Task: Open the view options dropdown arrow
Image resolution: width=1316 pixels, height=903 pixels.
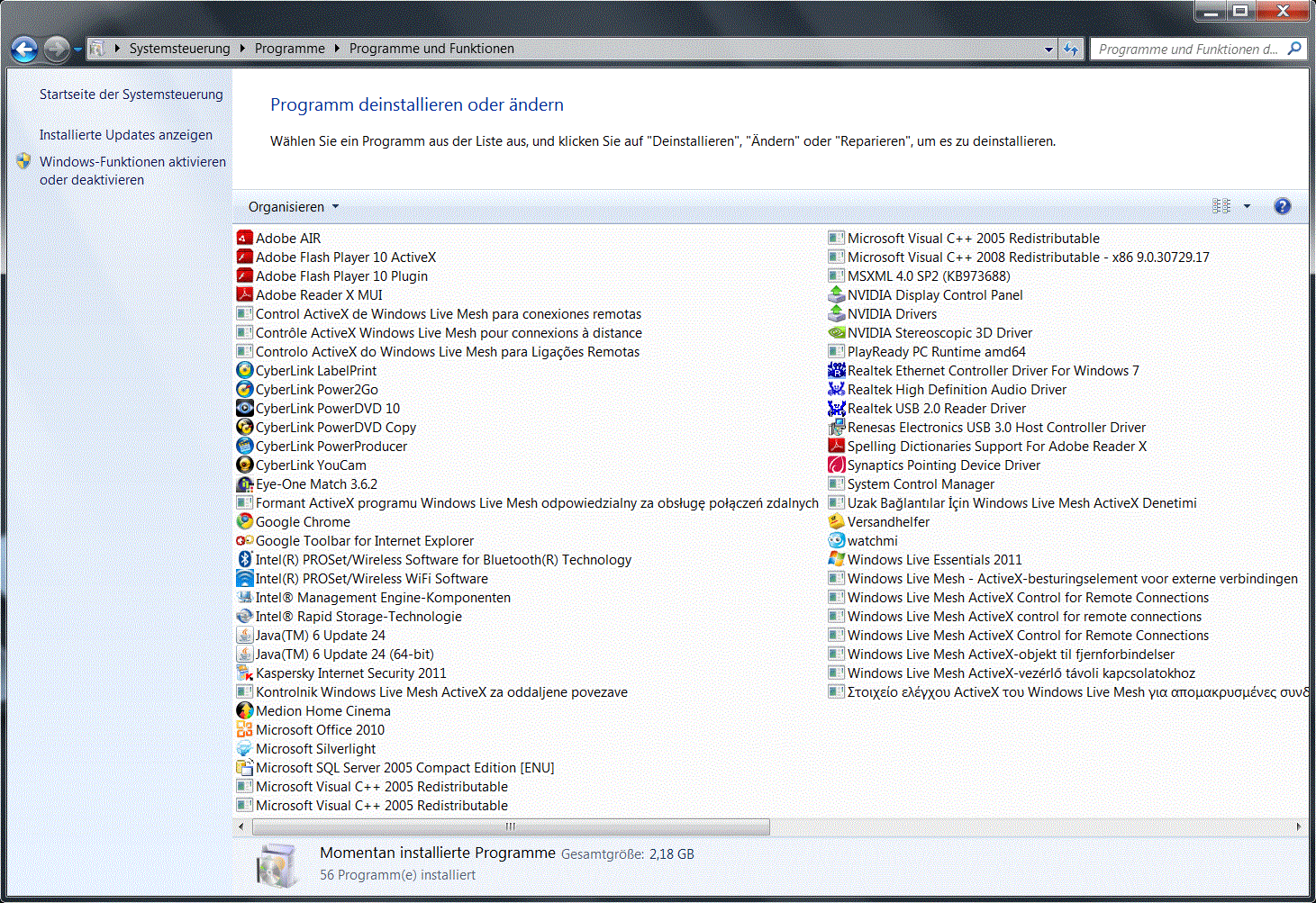Action: [1248, 206]
